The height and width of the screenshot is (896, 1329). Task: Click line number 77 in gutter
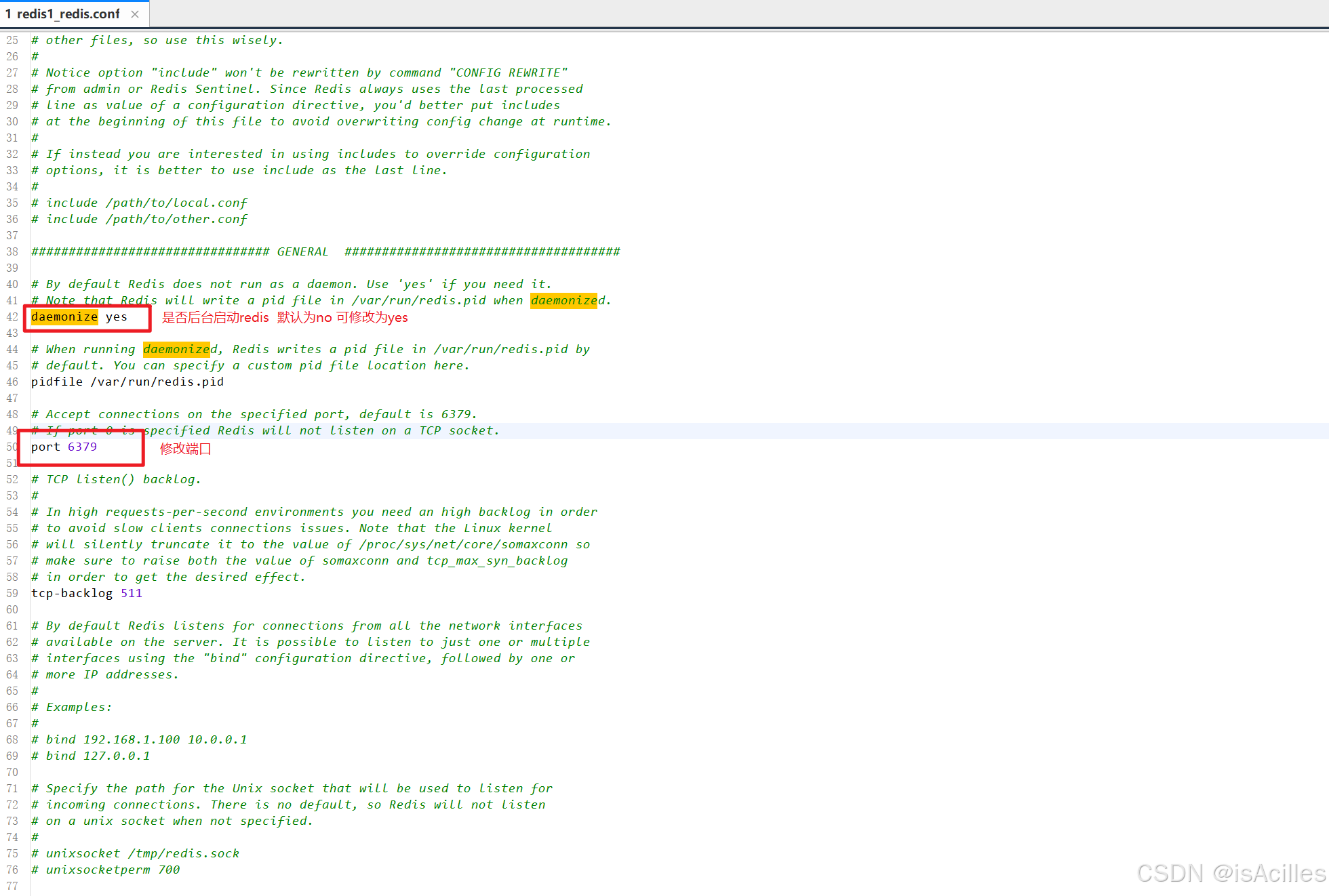(x=12, y=886)
